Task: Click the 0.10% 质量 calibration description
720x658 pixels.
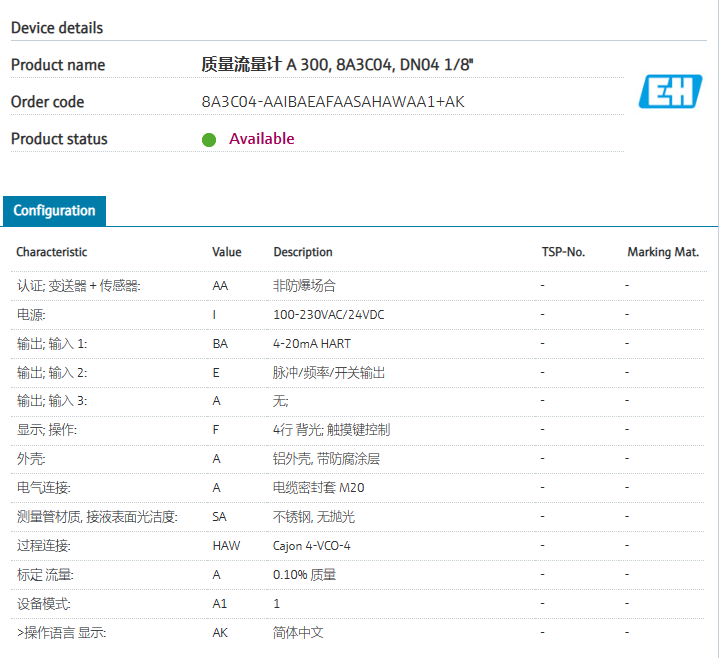Action: point(305,575)
